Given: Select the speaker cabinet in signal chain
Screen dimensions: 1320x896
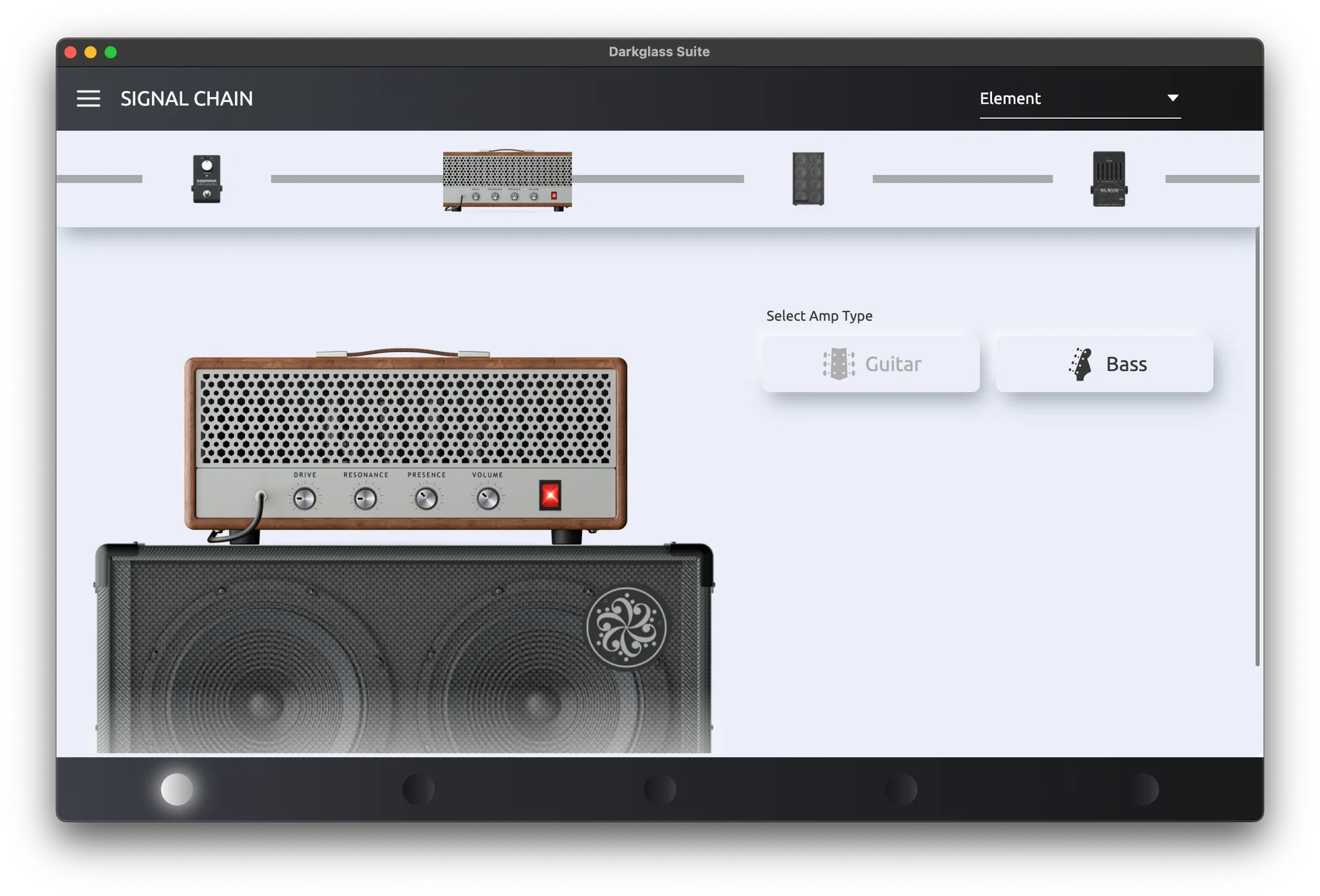Looking at the screenshot, I should click(808, 179).
